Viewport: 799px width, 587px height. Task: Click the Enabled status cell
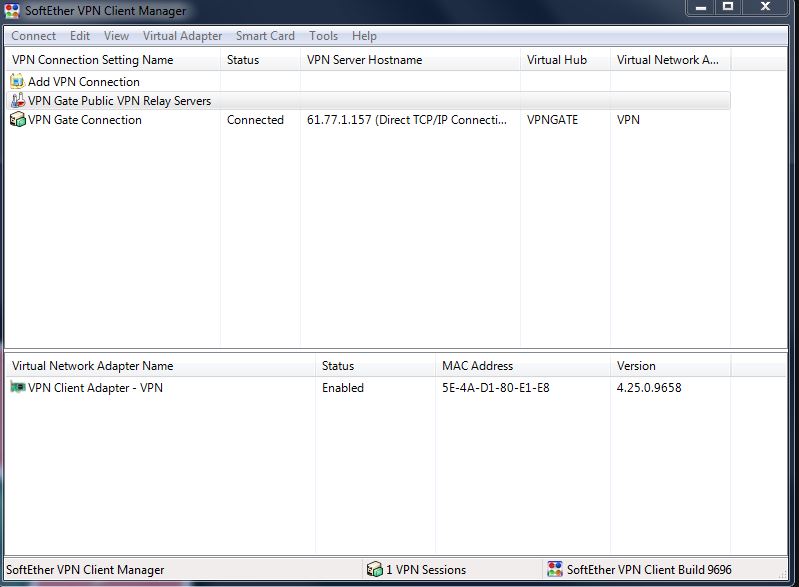343,388
